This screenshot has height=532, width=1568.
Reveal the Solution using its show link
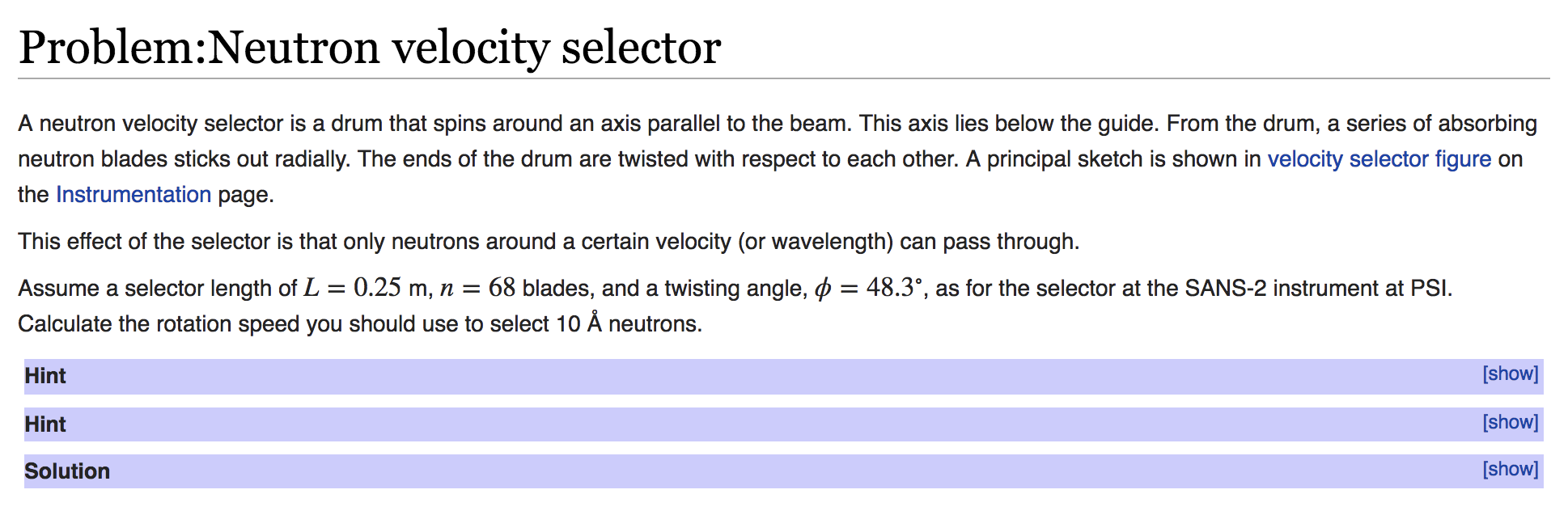(1510, 469)
